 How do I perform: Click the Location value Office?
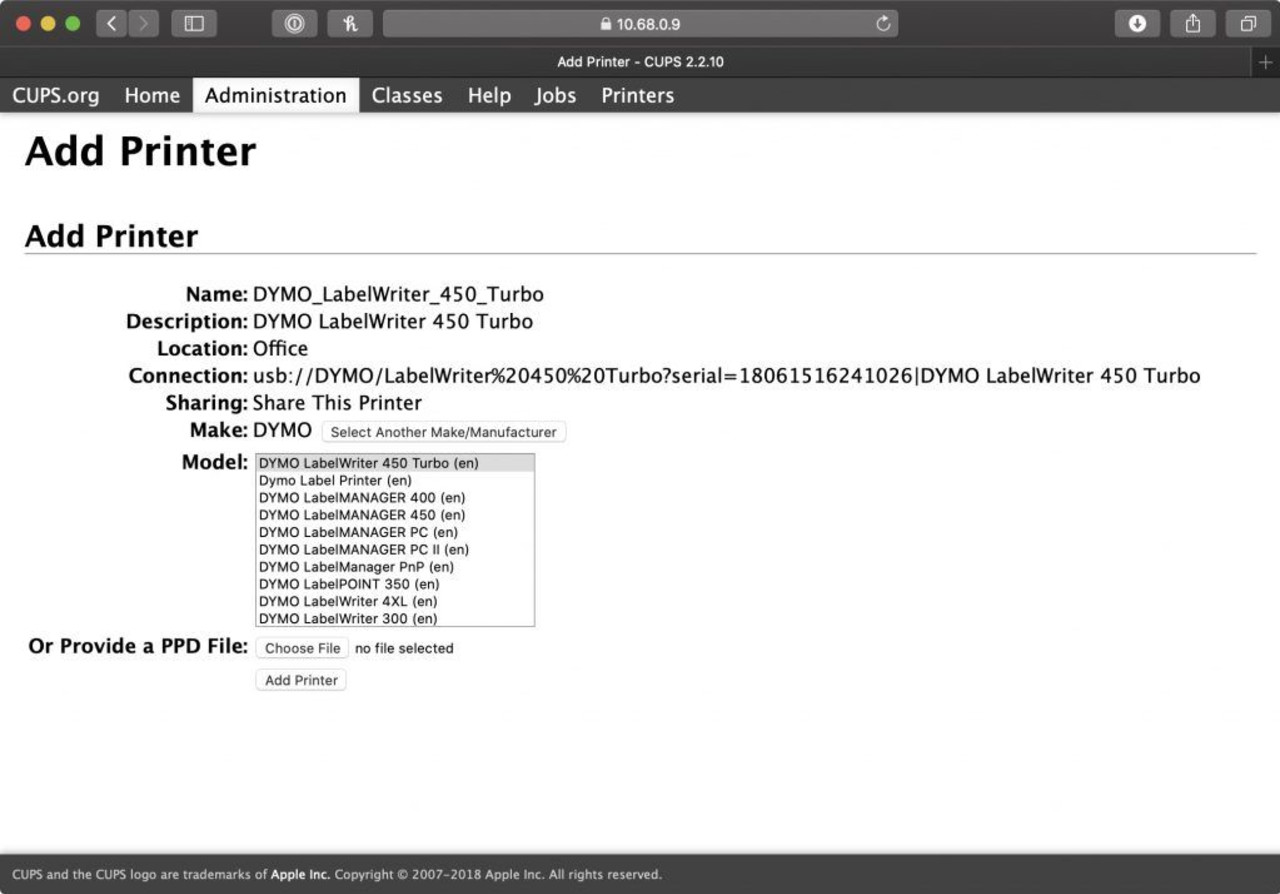pos(280,349)
